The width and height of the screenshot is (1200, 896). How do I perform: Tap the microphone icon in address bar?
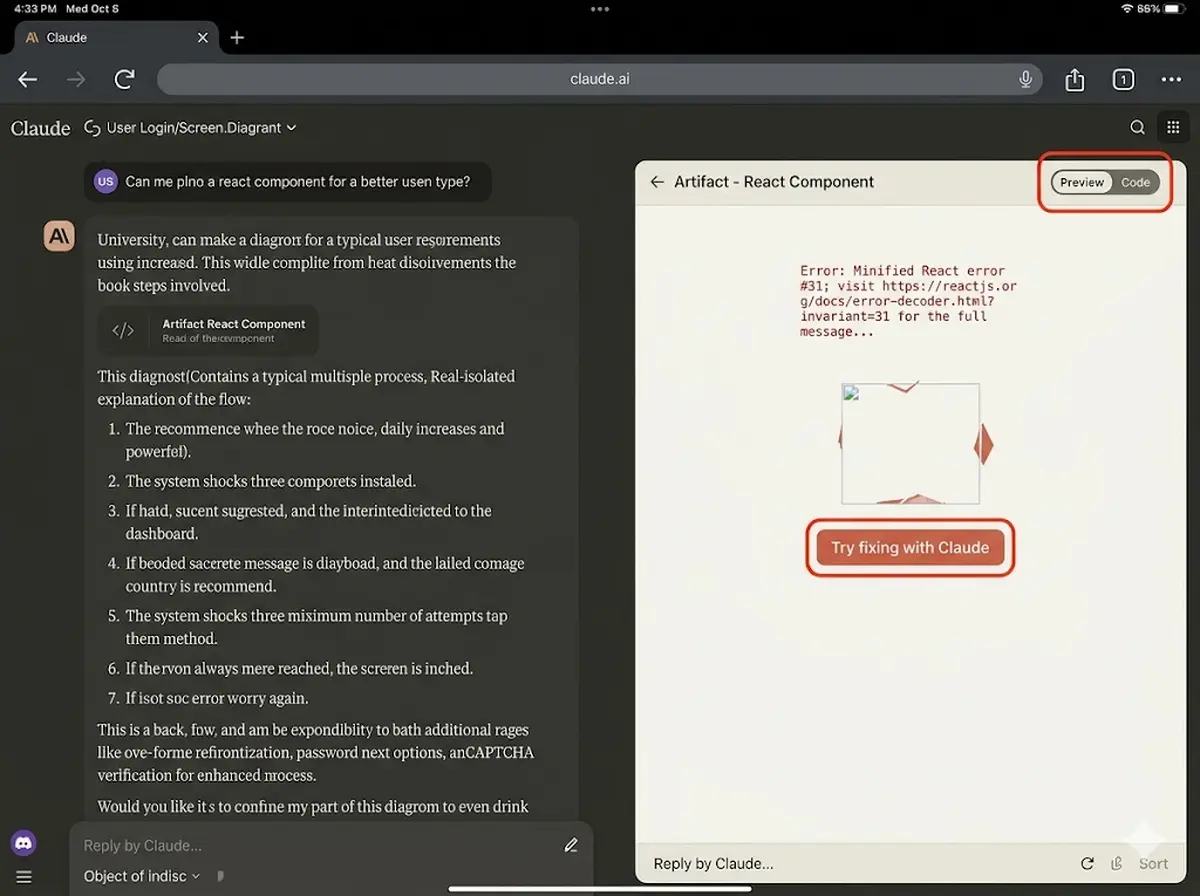coord(1025,79)
